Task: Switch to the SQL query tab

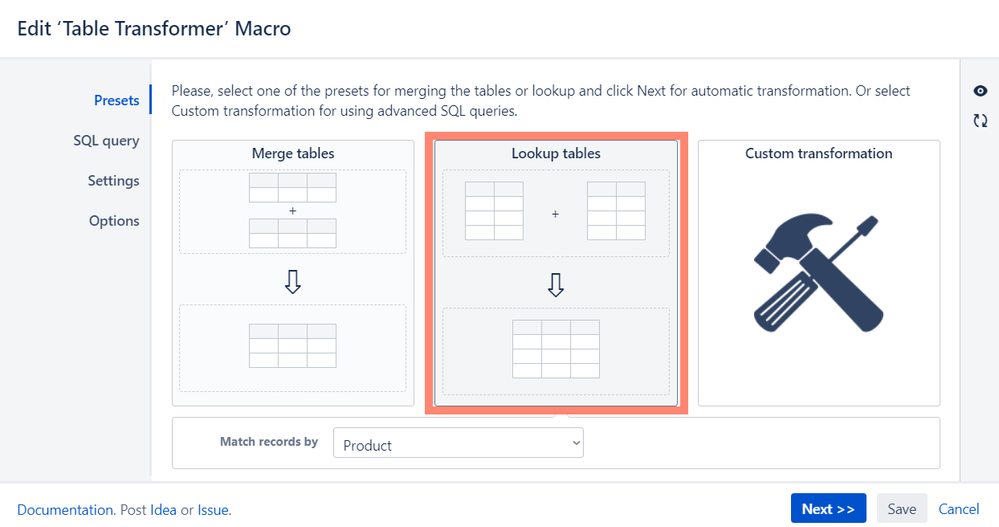Action: pos(106,141)
